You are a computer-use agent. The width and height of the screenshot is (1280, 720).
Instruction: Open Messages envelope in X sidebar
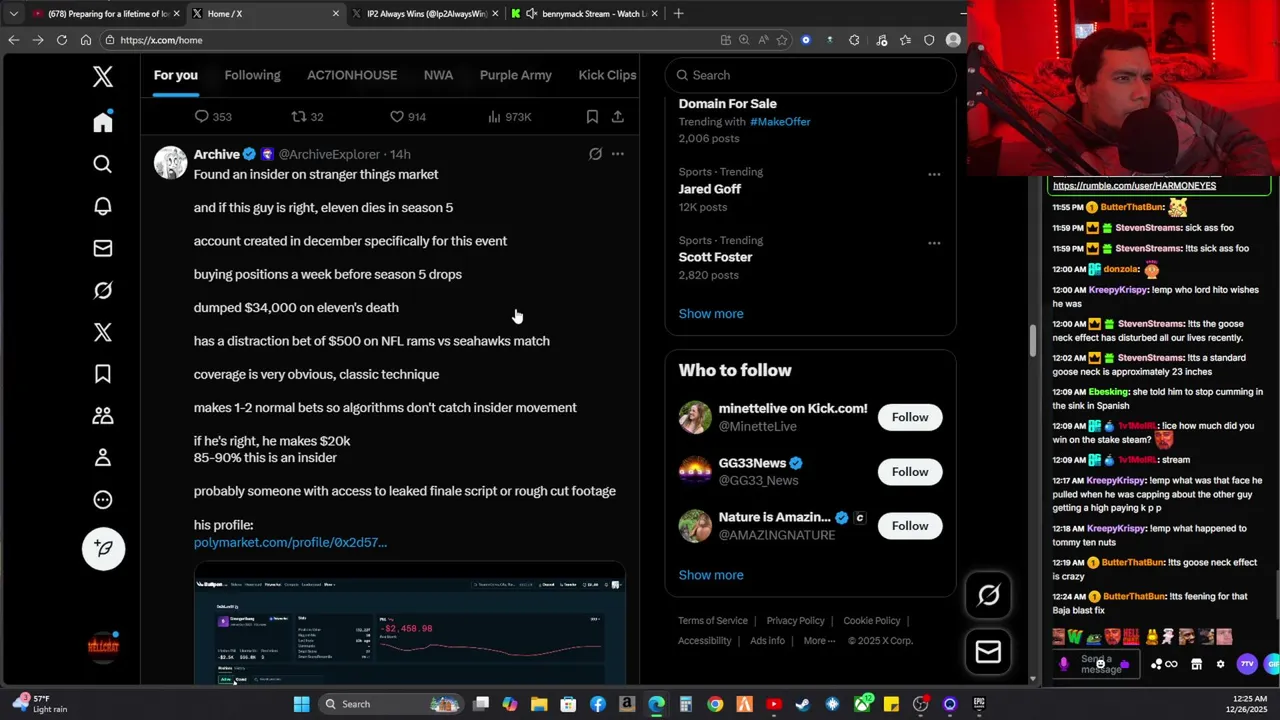click(103, 248)
